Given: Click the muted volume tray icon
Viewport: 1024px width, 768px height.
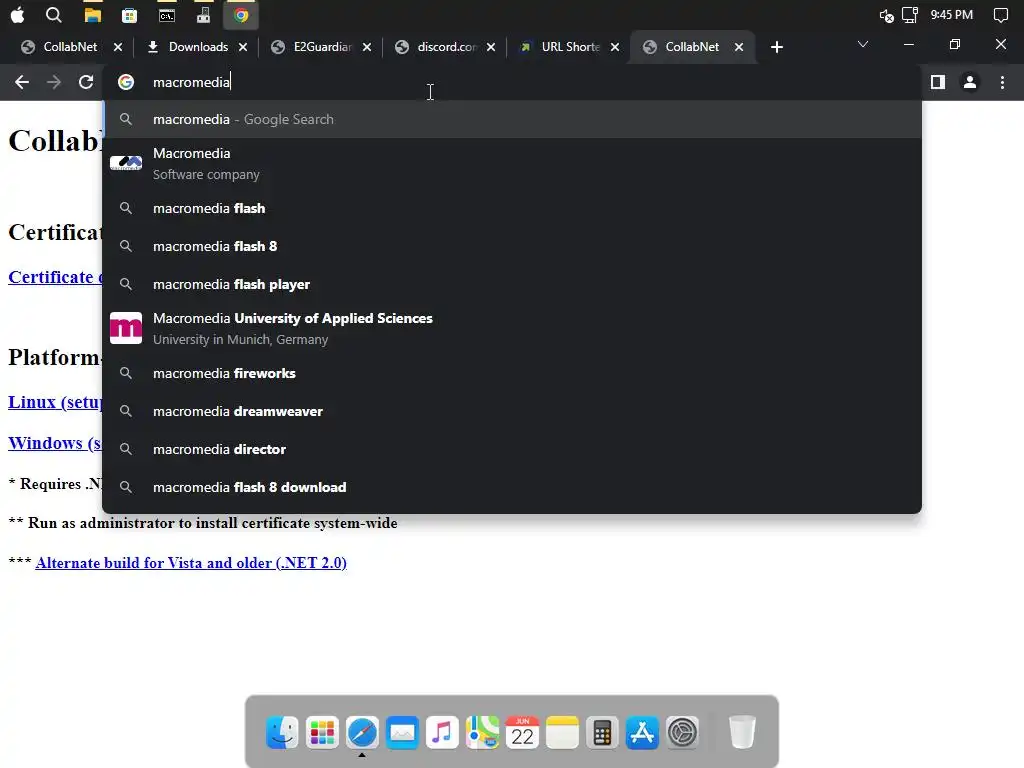Looking at the screenshot, I should tap(886, 15).
